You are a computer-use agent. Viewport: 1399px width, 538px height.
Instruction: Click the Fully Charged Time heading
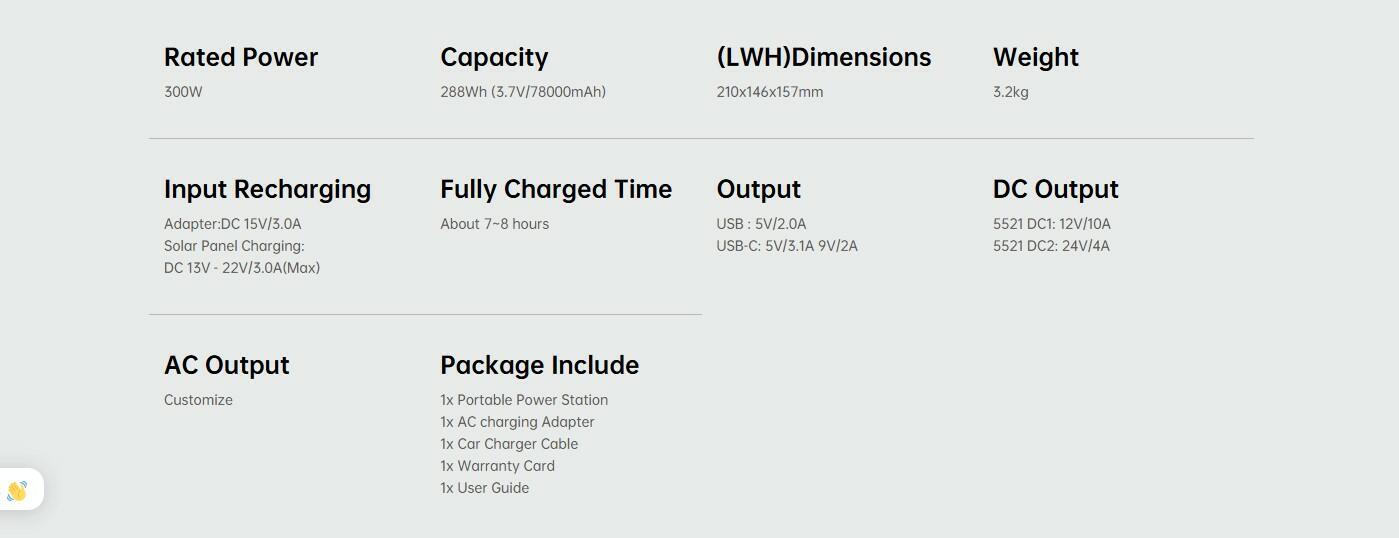coord(556,189)
